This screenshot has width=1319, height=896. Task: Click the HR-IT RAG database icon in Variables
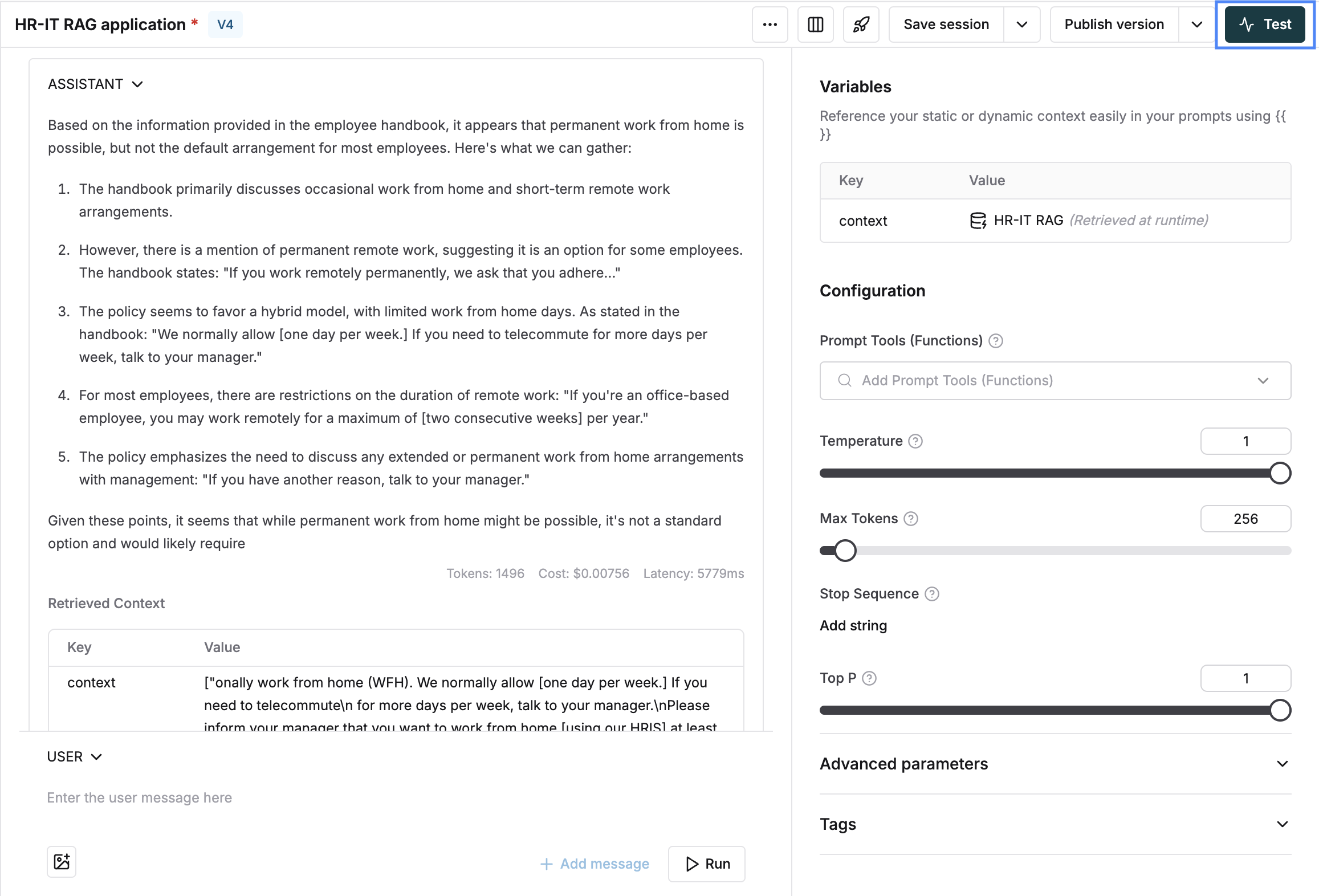(979, 220)
